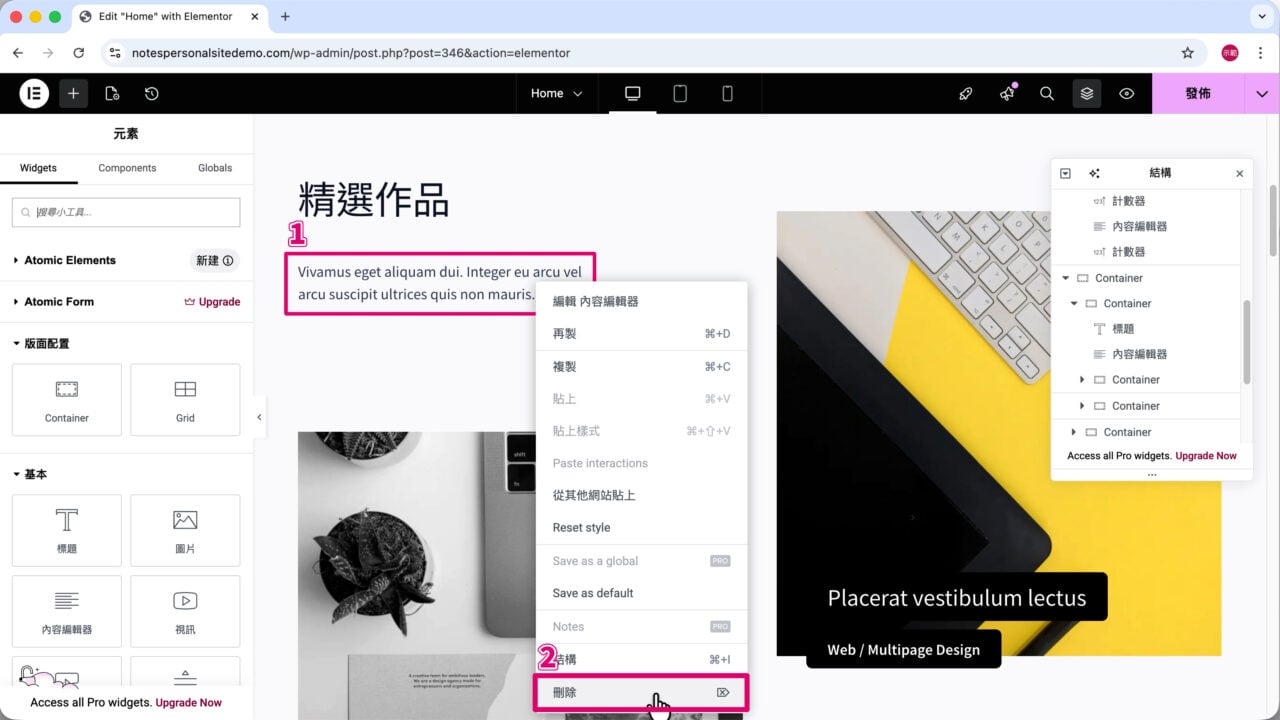Bookmark this page with the star icon
1280x720 pixels.
(1188, 53)
